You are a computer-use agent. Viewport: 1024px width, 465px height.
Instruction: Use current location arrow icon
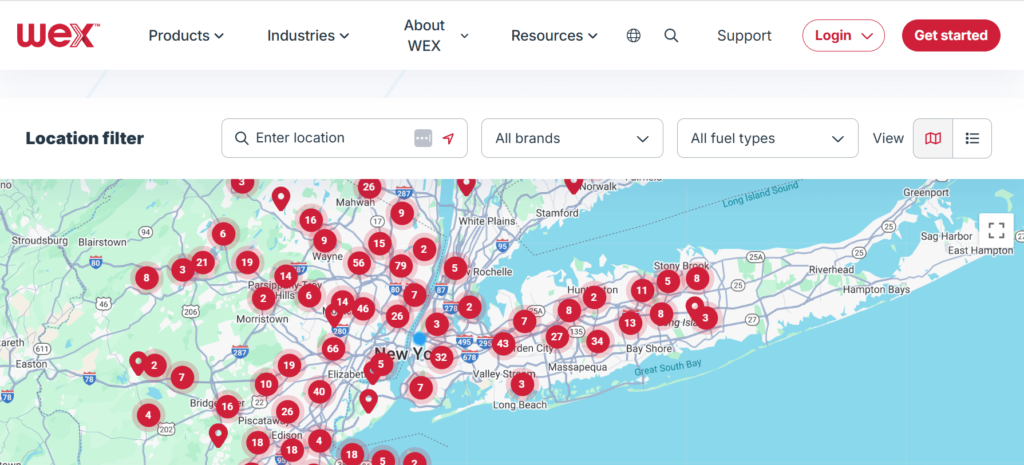[448, 139]
